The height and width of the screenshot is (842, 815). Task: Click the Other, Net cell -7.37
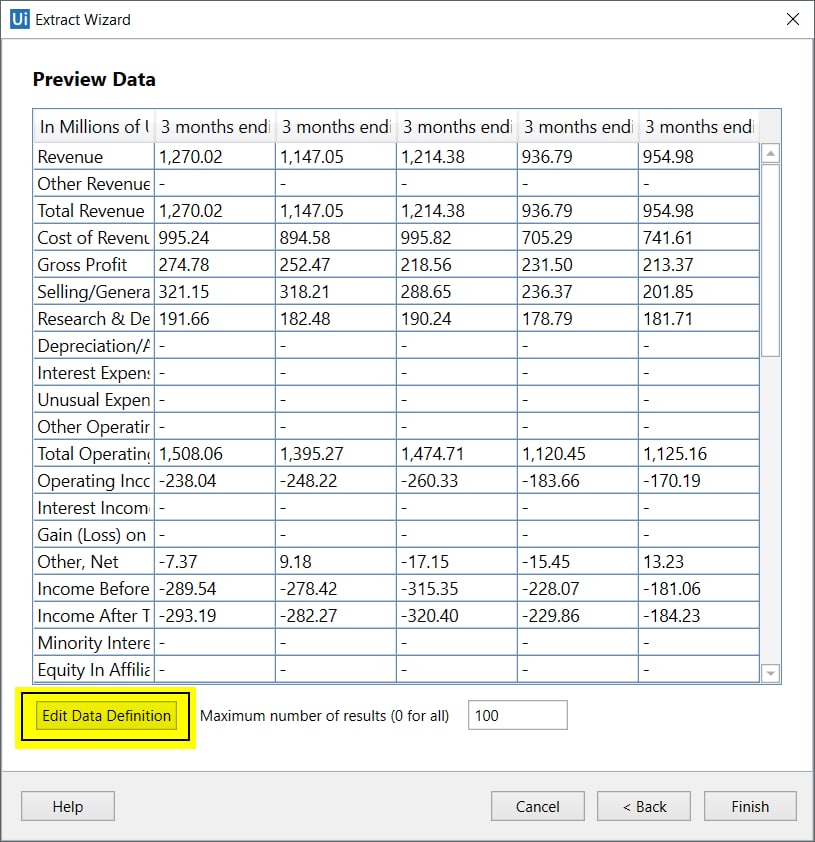coord(215,561)
